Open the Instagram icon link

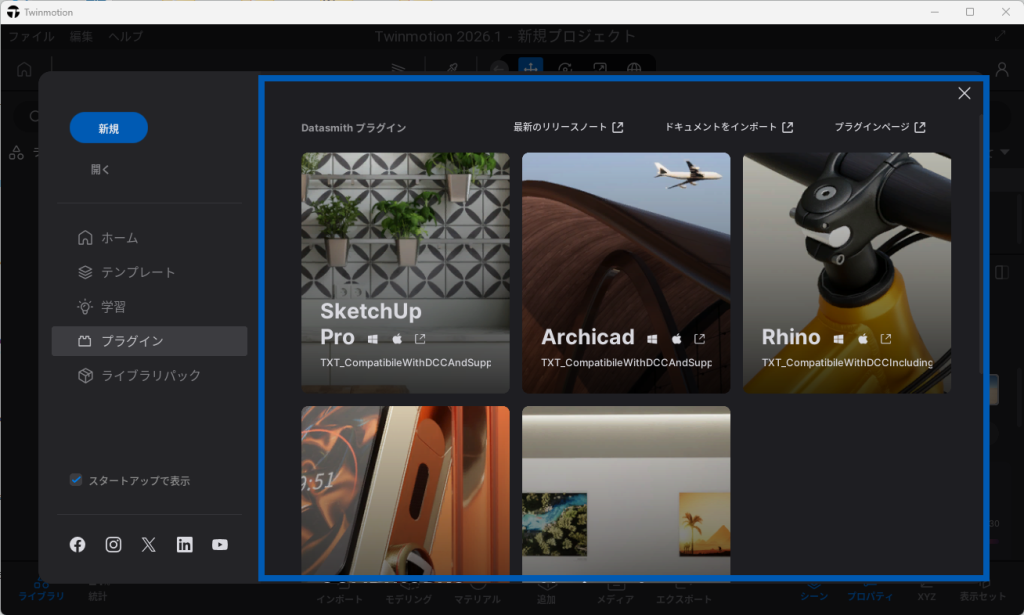point(114,544)
